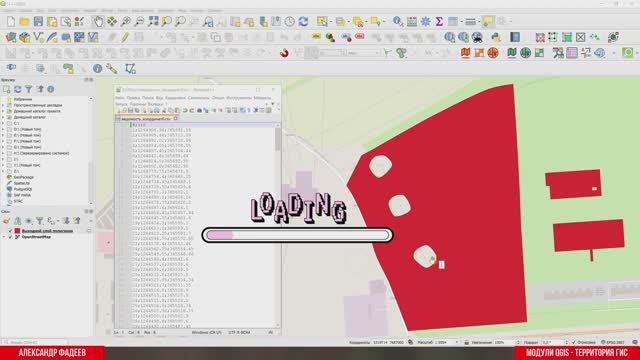Open the Data Source Manager
This screenshot has width=640, height=360.
[11, 37]
